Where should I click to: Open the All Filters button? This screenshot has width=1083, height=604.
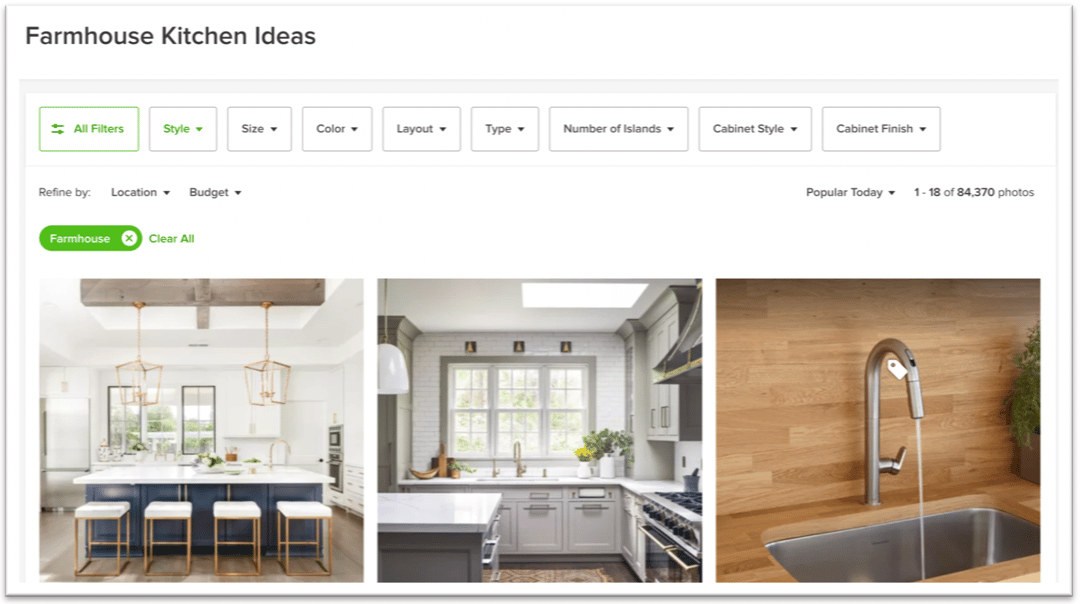click(x=89, y=129)
